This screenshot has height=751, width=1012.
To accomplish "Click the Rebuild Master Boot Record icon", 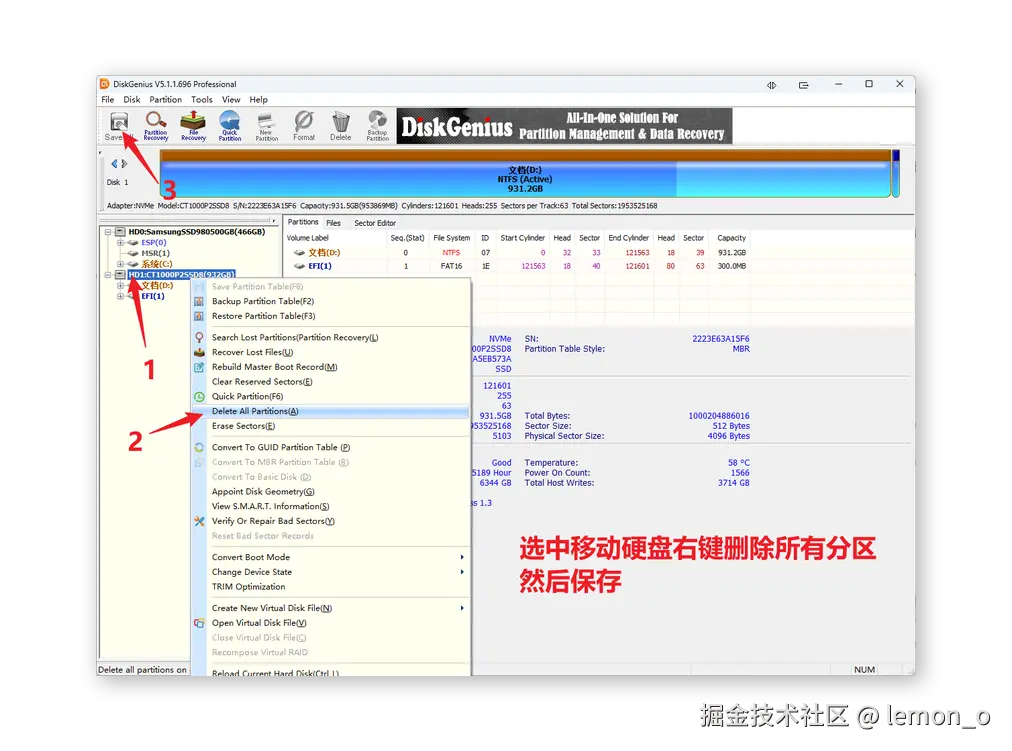I will 199,367.
